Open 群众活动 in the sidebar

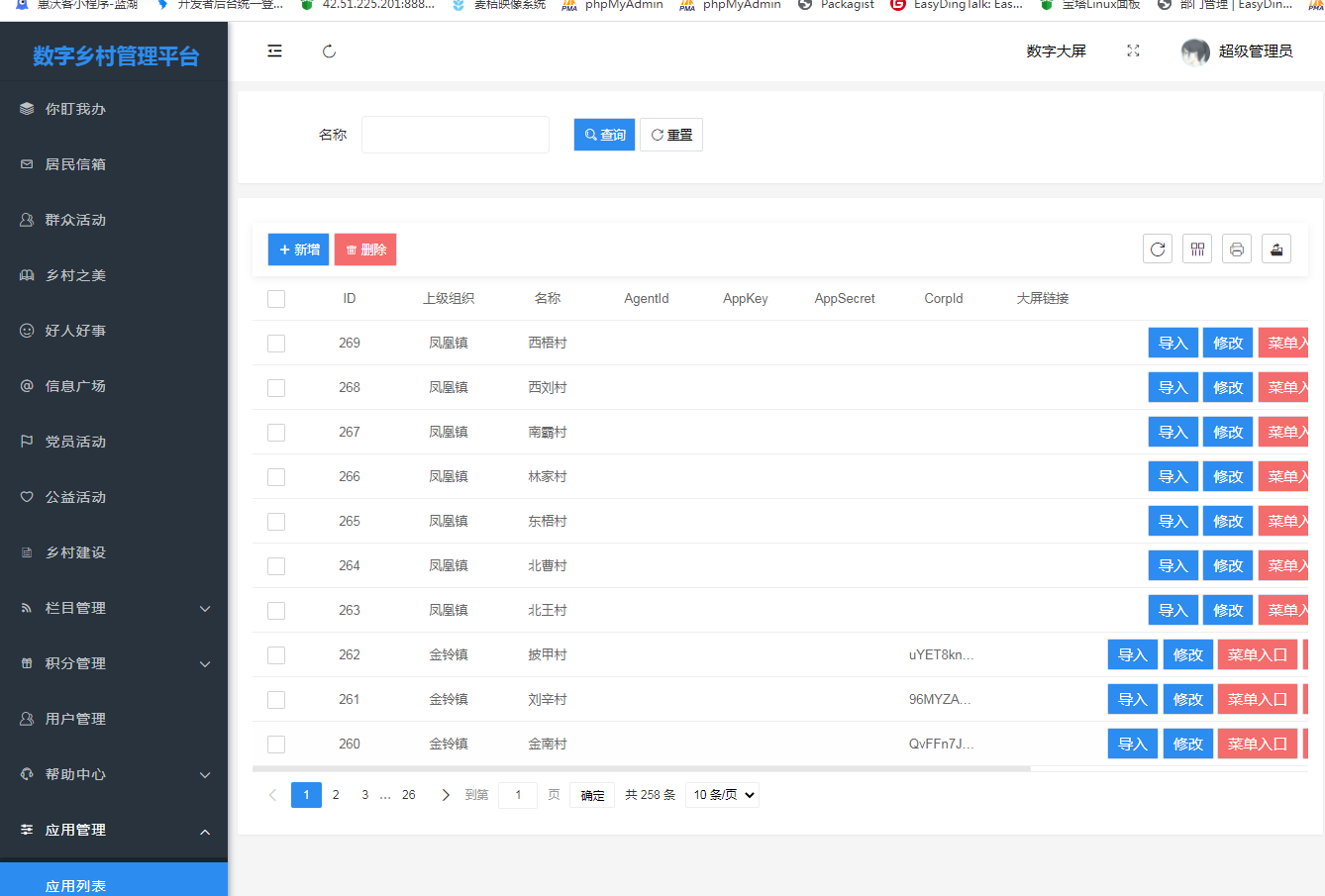tap(114, 220)
